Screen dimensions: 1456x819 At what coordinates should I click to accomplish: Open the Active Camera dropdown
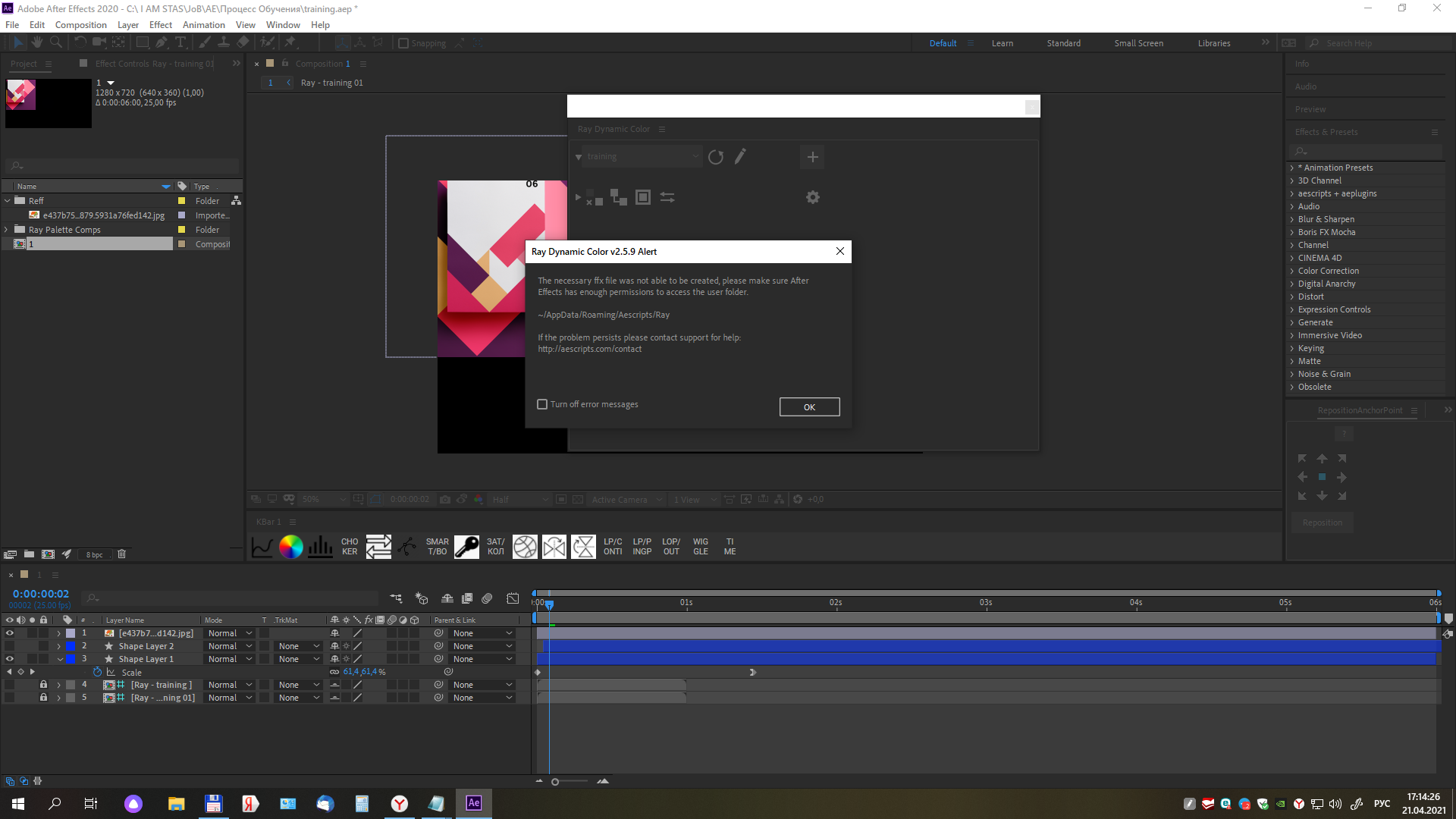627,500
